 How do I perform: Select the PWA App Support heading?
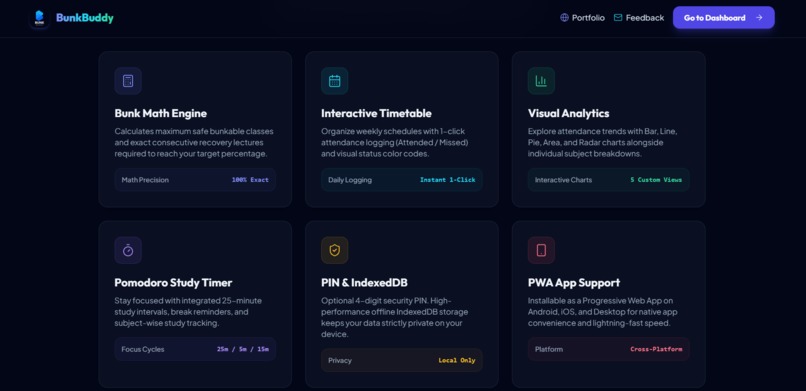click(574, 283)
